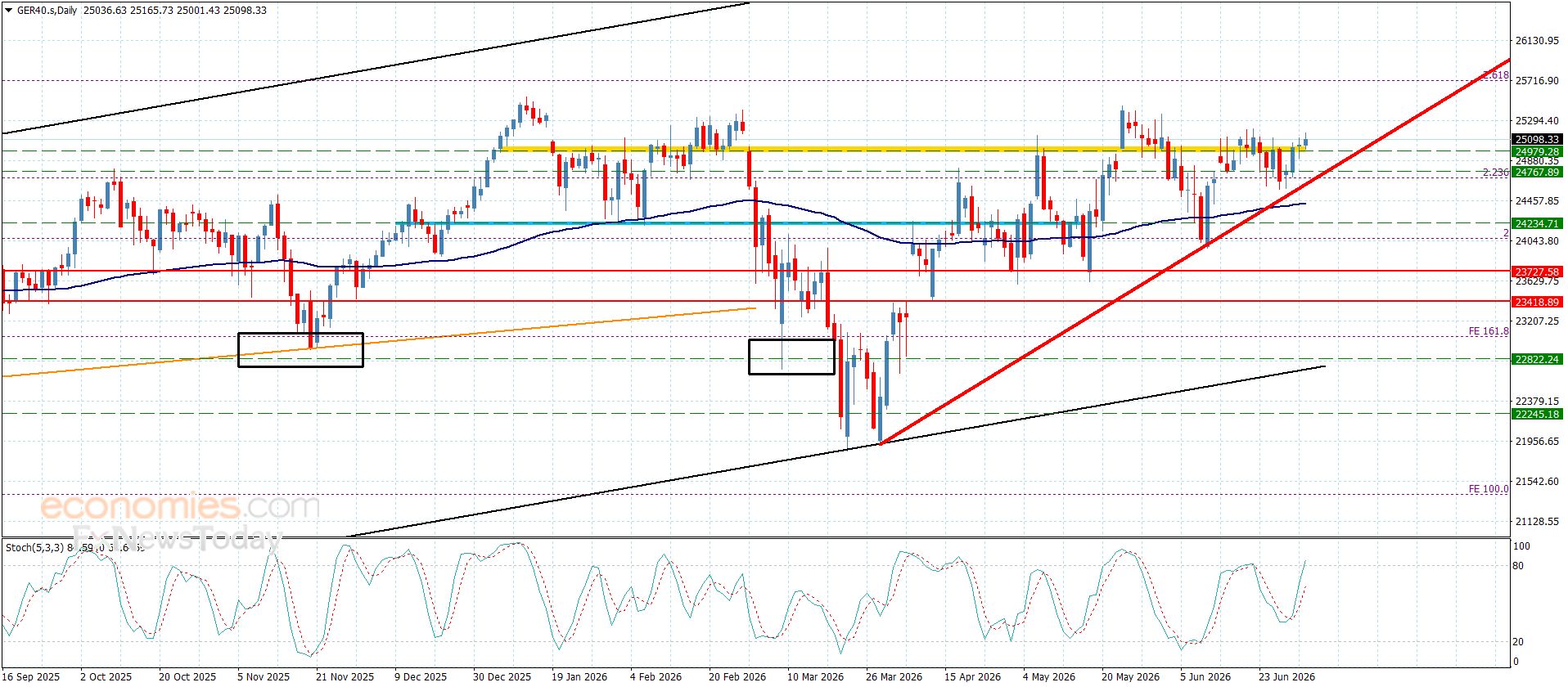
Task: Select the green 24979.28 price level tag
Action: click(x=1537, y=151)
